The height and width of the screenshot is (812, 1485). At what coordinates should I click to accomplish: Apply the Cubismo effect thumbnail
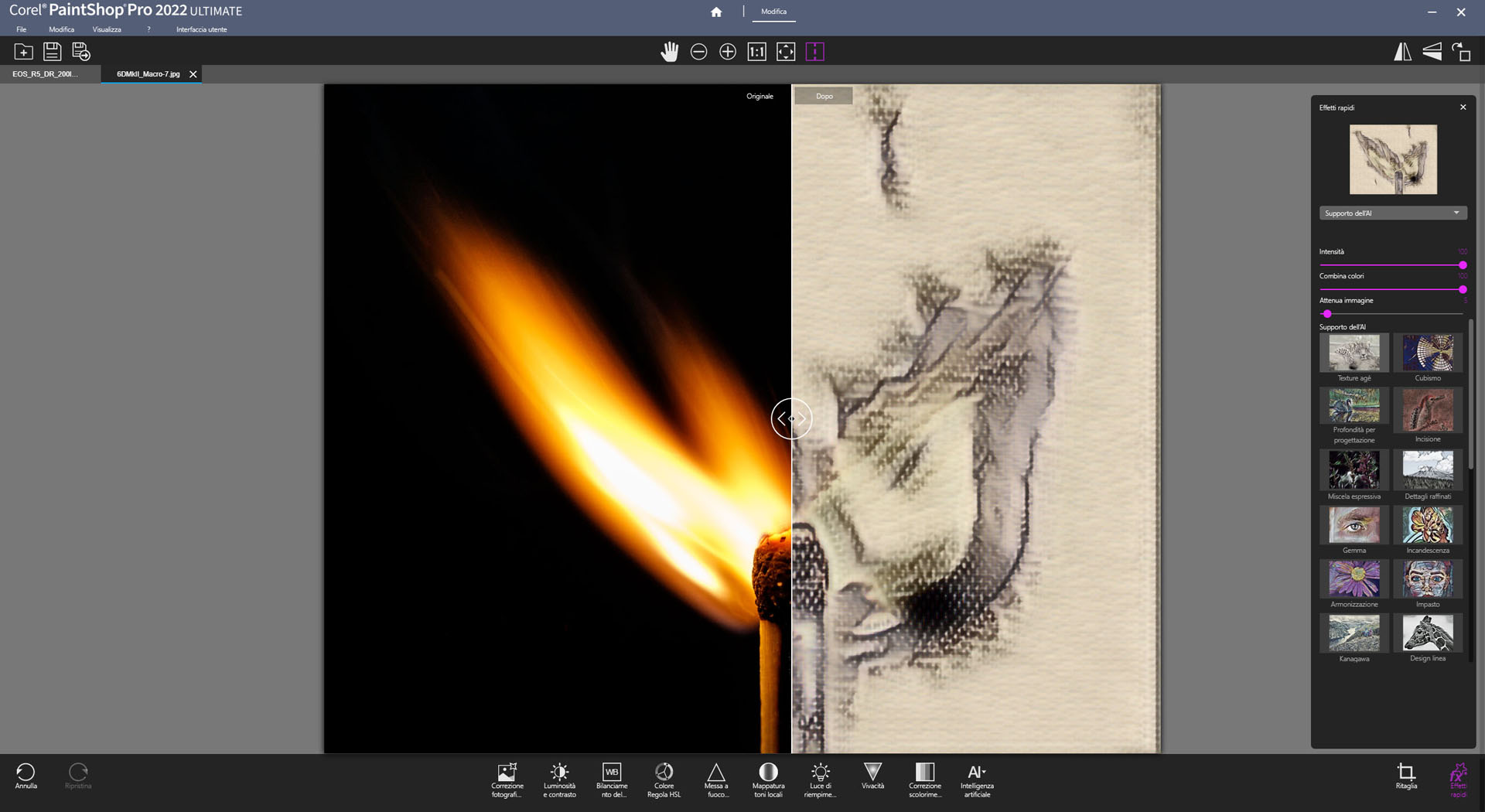pos(1427,353)
